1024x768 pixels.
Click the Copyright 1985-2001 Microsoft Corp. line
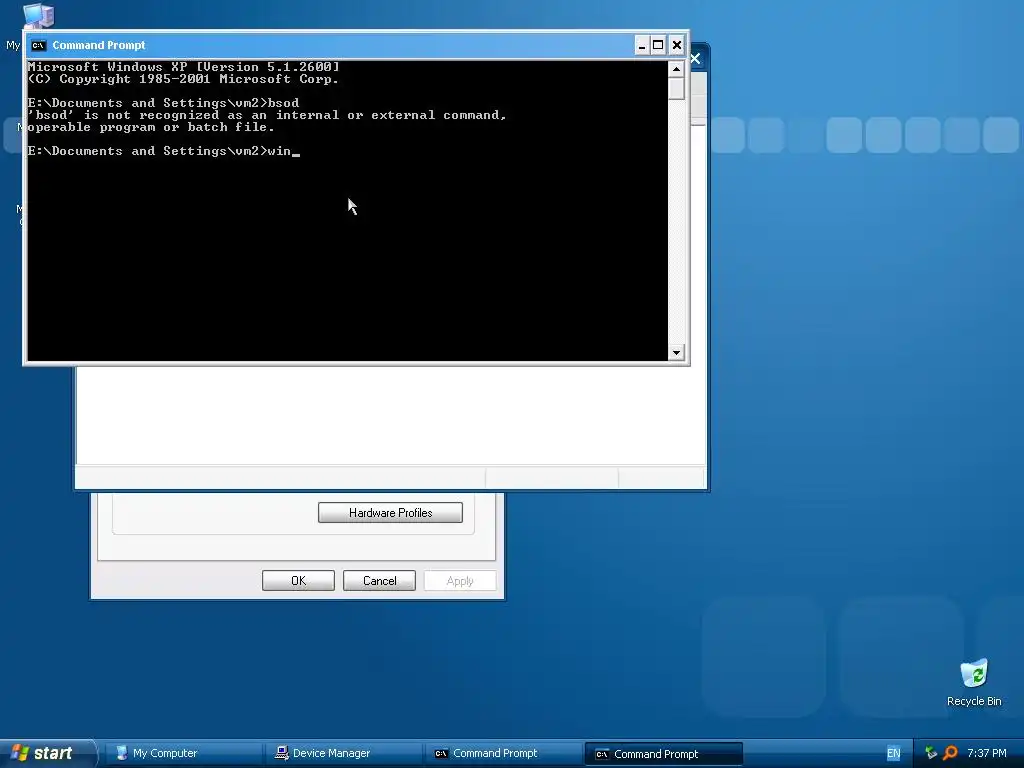[x=184, y=79]
